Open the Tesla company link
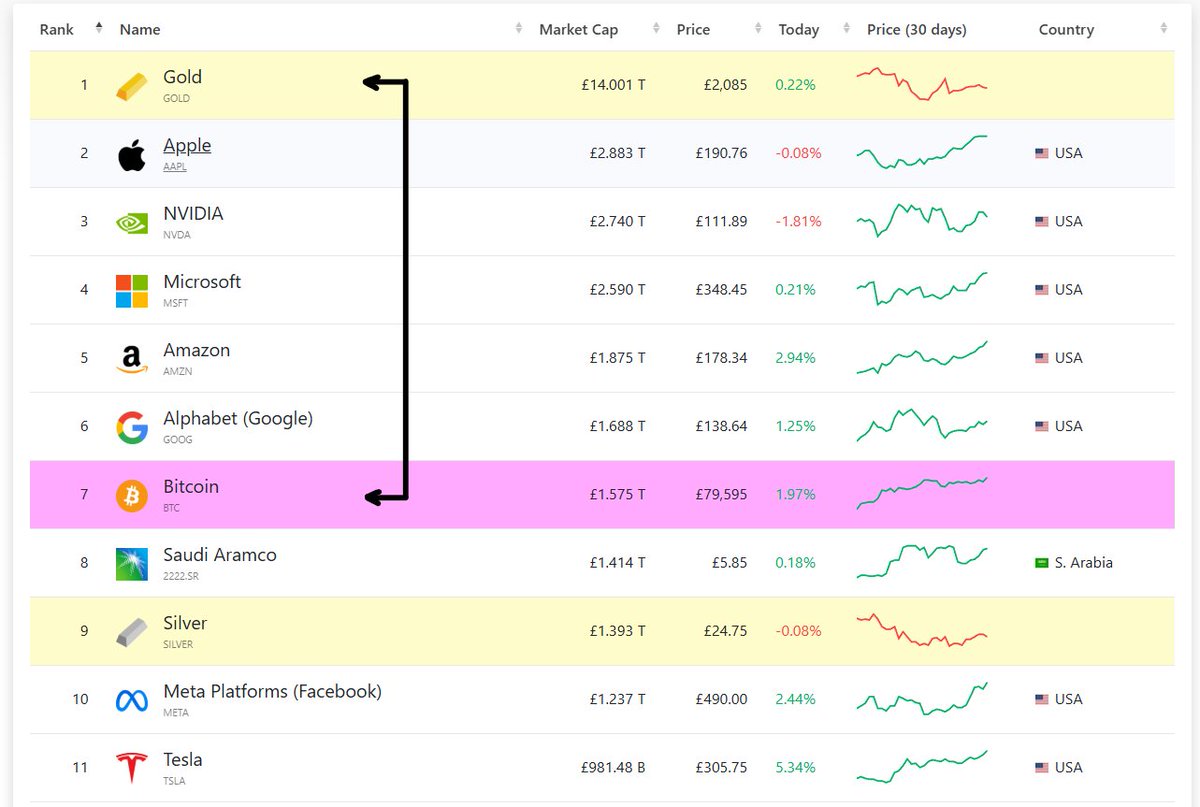Screen dimensions: 1200x807 (x=183, y=760)
